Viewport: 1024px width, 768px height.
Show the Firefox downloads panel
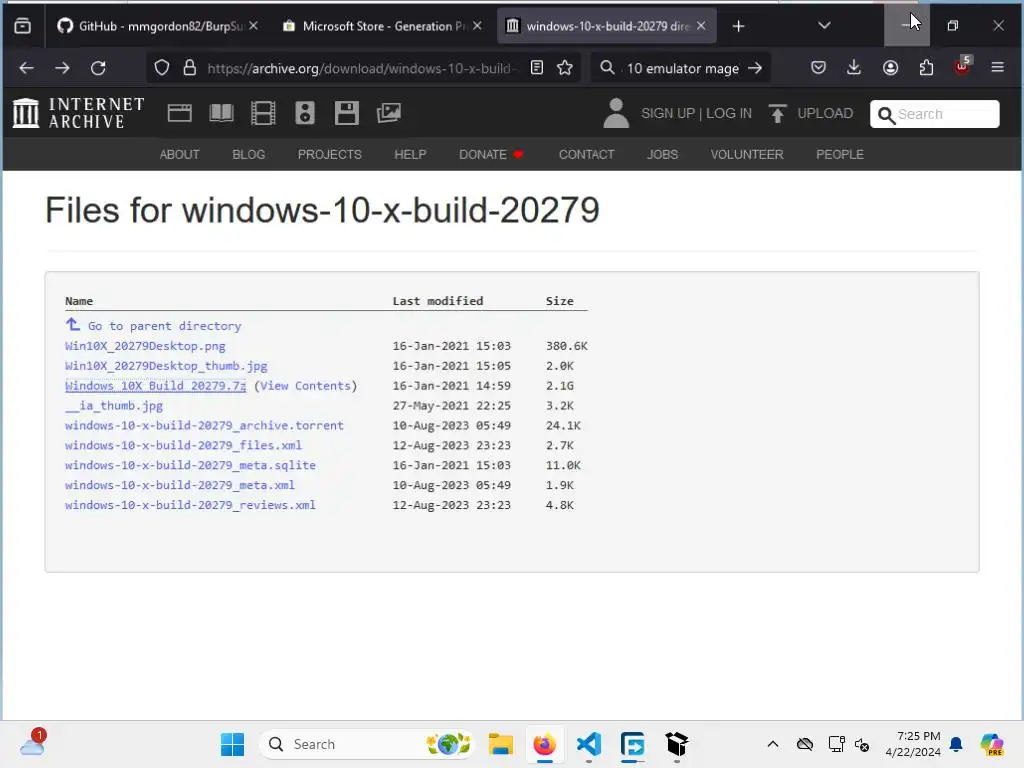point(854,68)
